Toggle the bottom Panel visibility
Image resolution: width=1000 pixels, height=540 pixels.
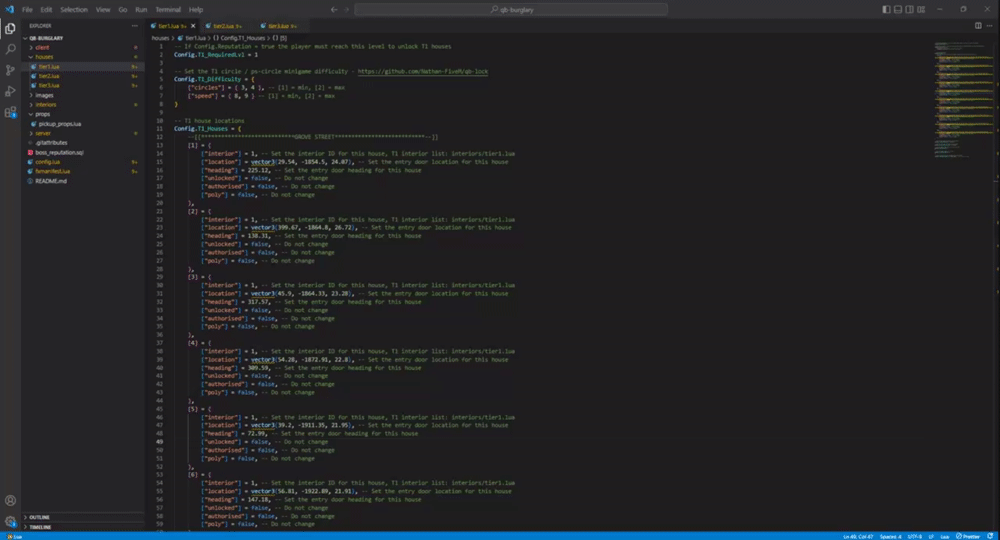pos(900,9)
